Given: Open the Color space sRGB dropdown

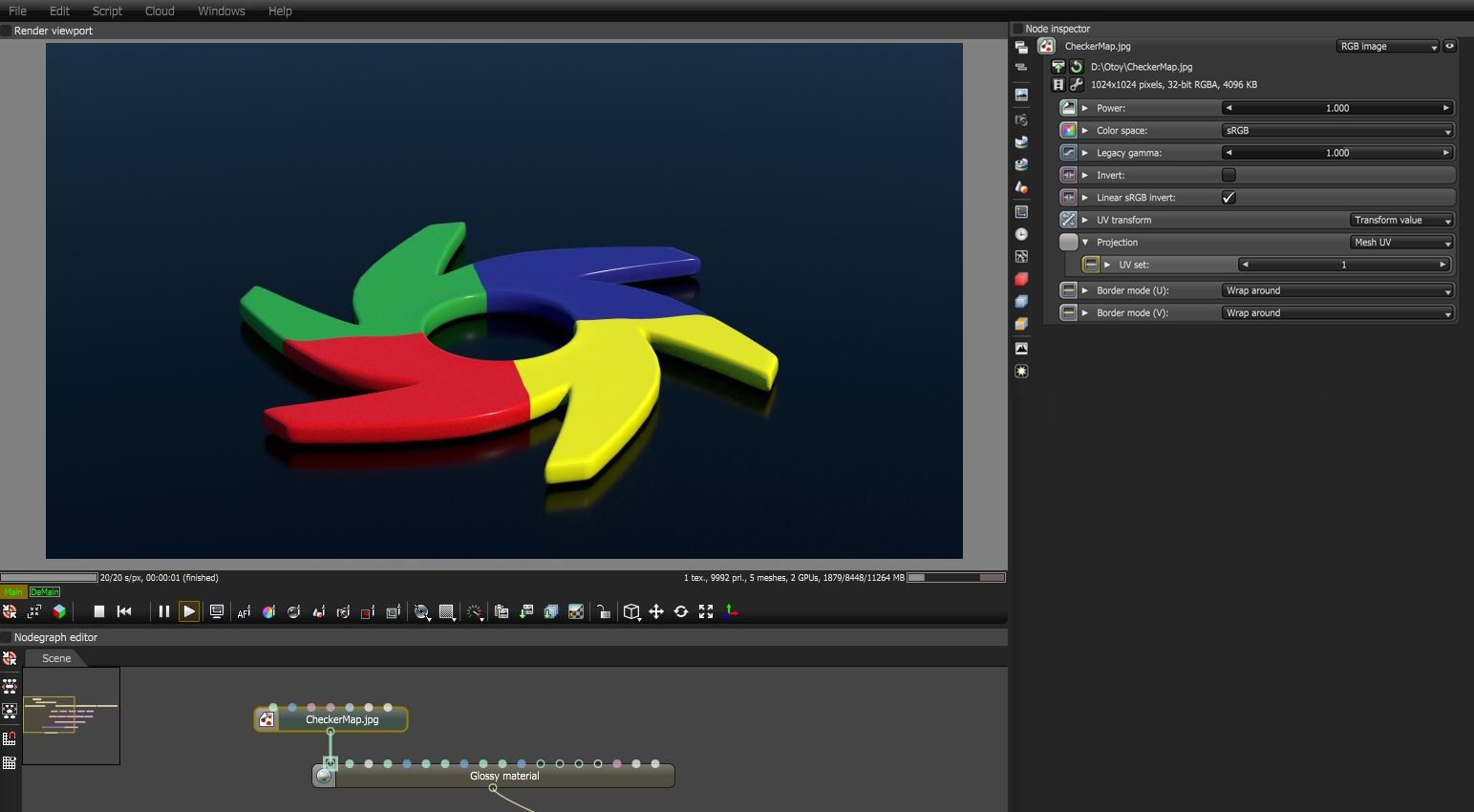Looking at the screenshot, I should click(x=1337, y=130).
